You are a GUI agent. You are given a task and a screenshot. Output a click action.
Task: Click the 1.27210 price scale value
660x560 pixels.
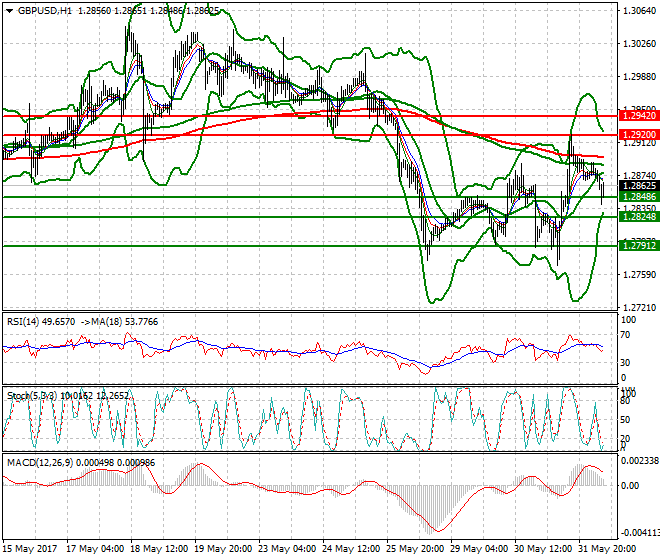(639, 308)
